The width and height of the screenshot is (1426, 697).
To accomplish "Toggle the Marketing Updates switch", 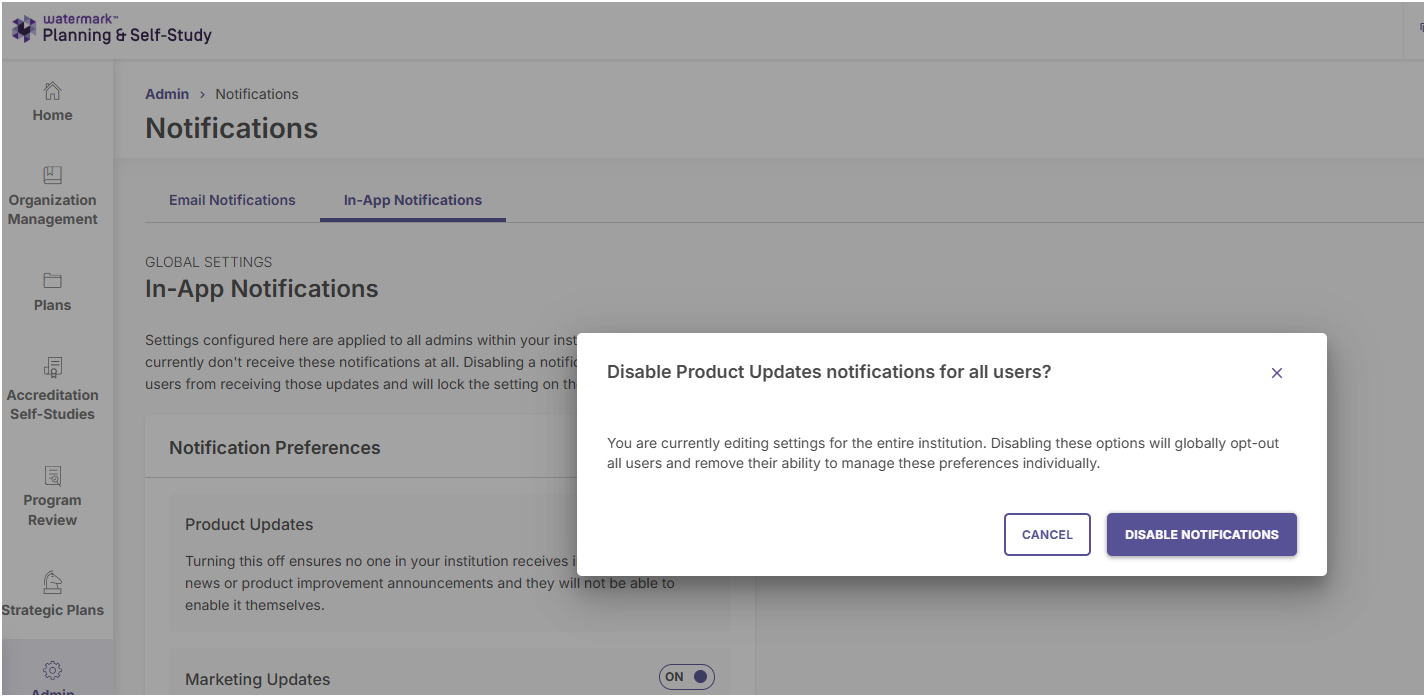I will pyautogui.click(x=686, y=677).
